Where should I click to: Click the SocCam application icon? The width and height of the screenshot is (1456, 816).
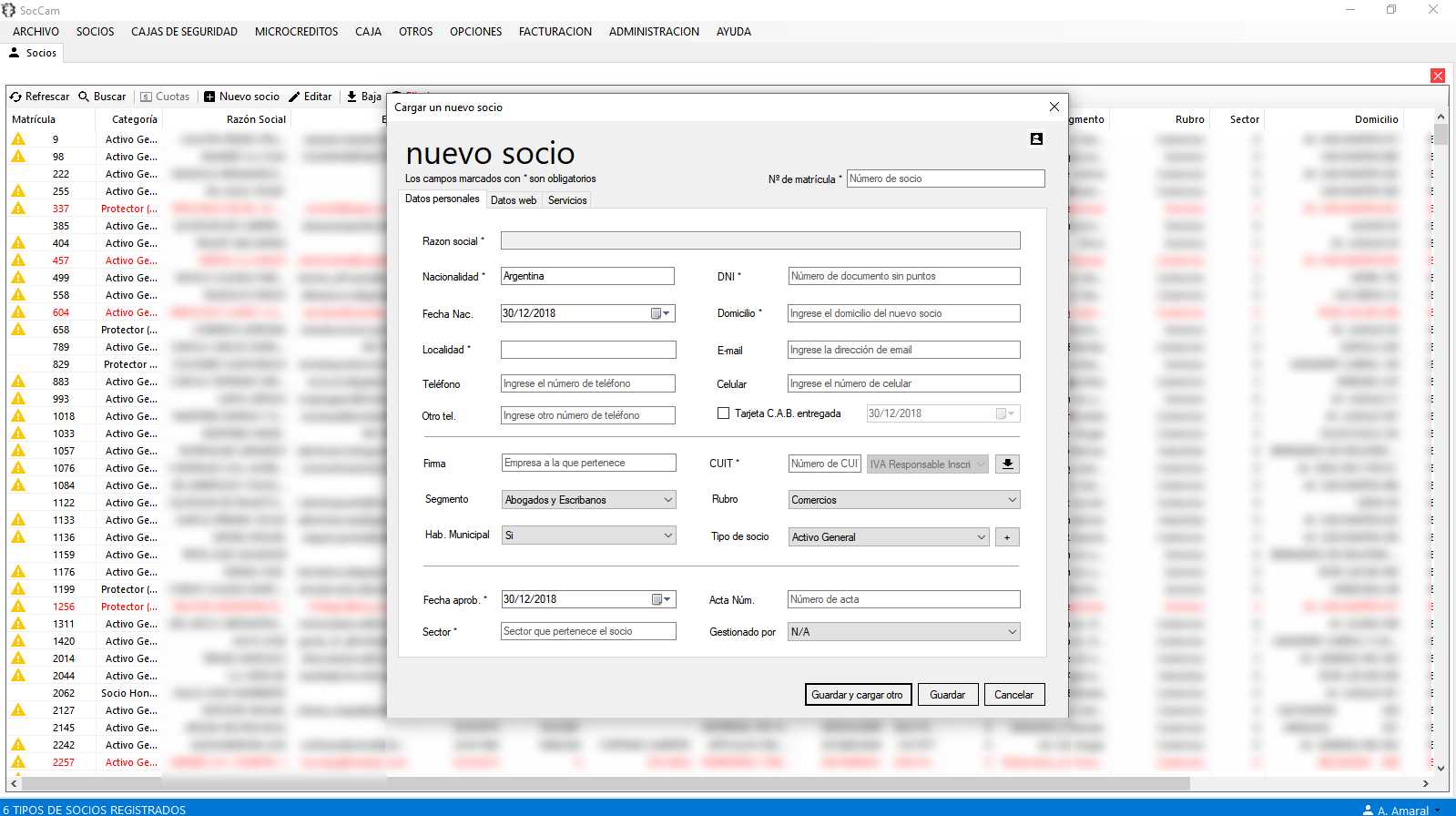(9, 10)
